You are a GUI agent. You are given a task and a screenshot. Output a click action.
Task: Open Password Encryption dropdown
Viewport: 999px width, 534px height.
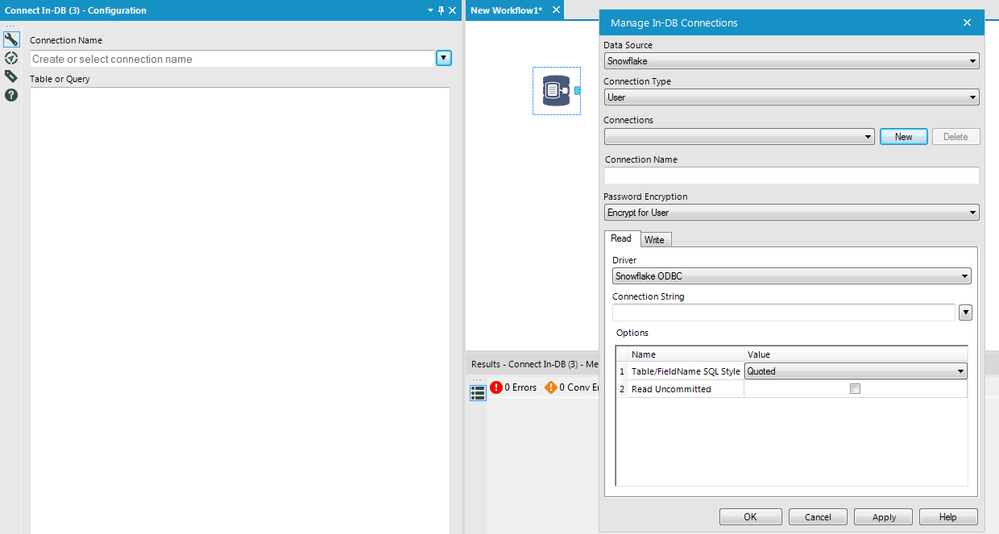click(791, 213)
